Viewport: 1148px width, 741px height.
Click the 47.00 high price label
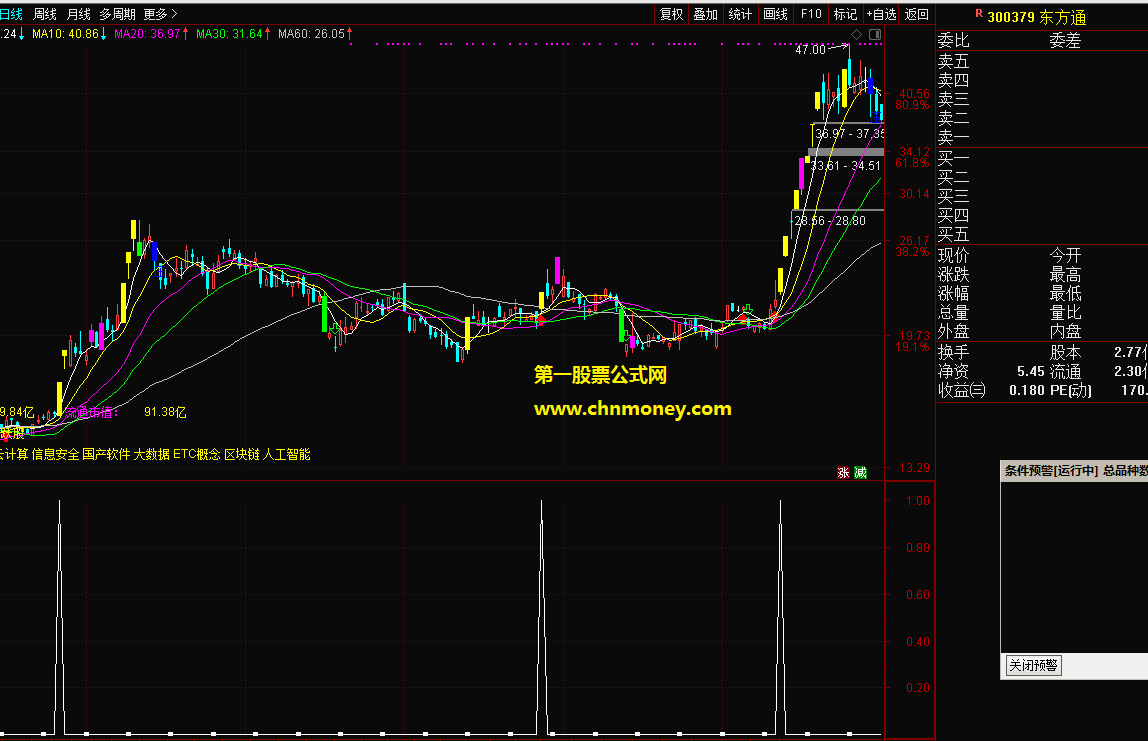click(810, 50)
